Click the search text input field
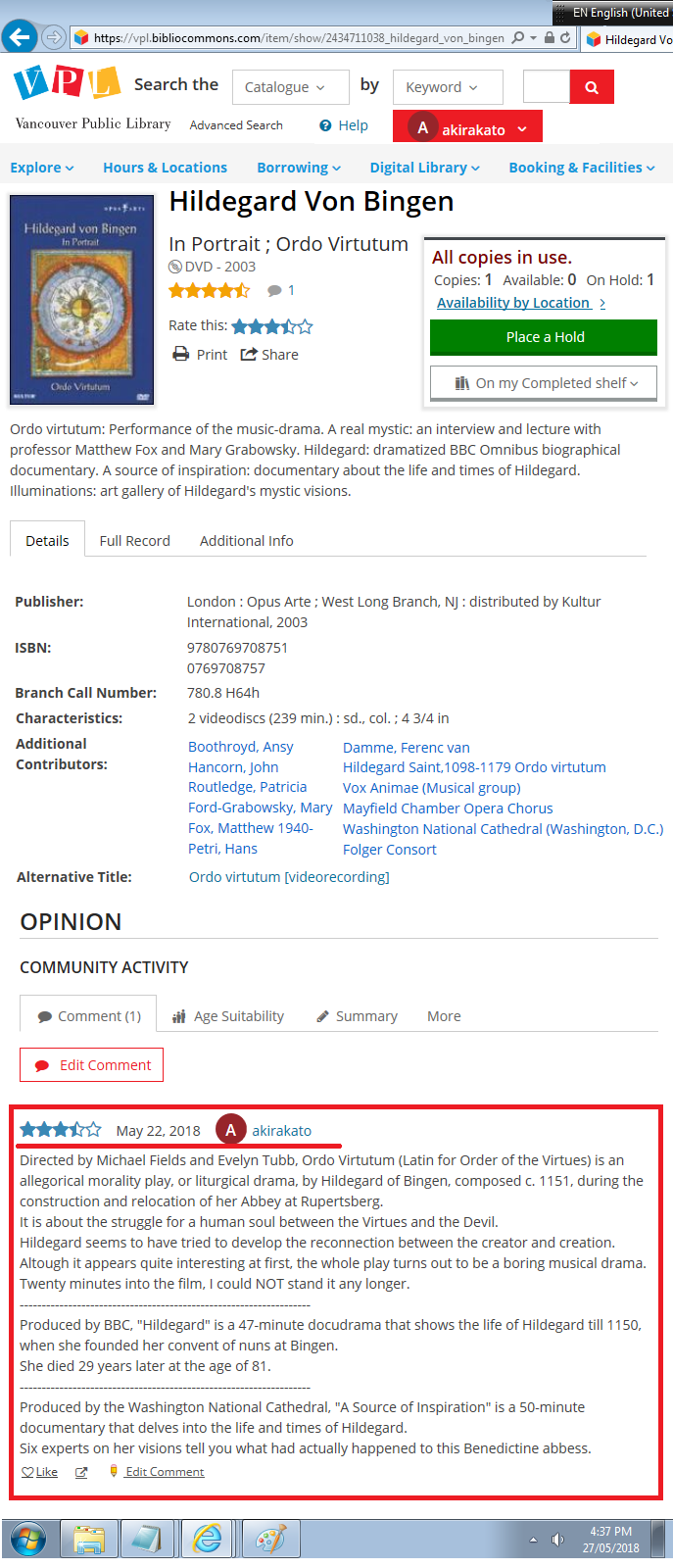The image size is (673, 1568). point(547,87)
